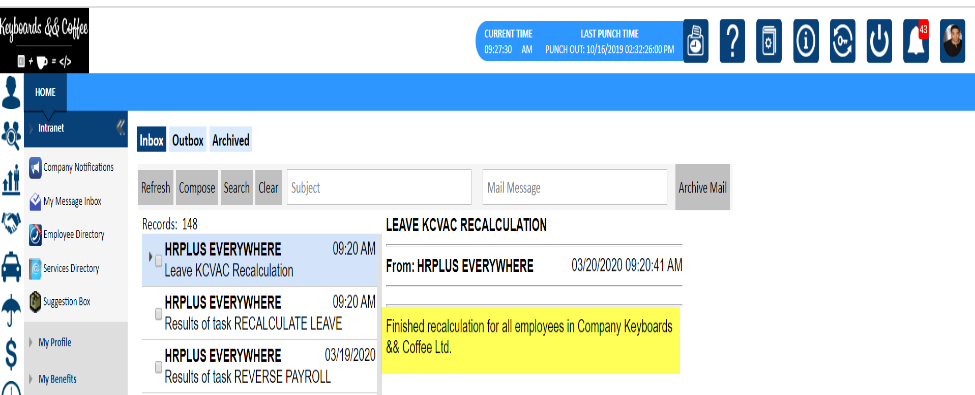The image size is (975, 395).
Task: Click the My Message Inbox envelope icon
Action: (35, 202)
